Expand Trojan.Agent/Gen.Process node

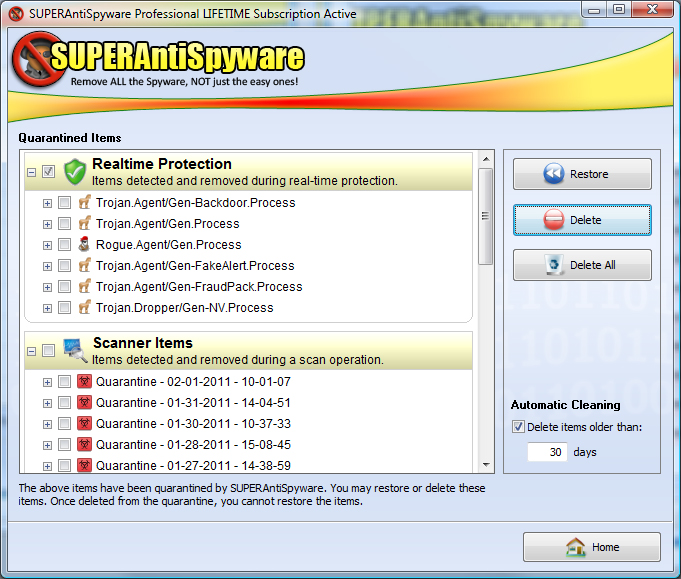47,224
